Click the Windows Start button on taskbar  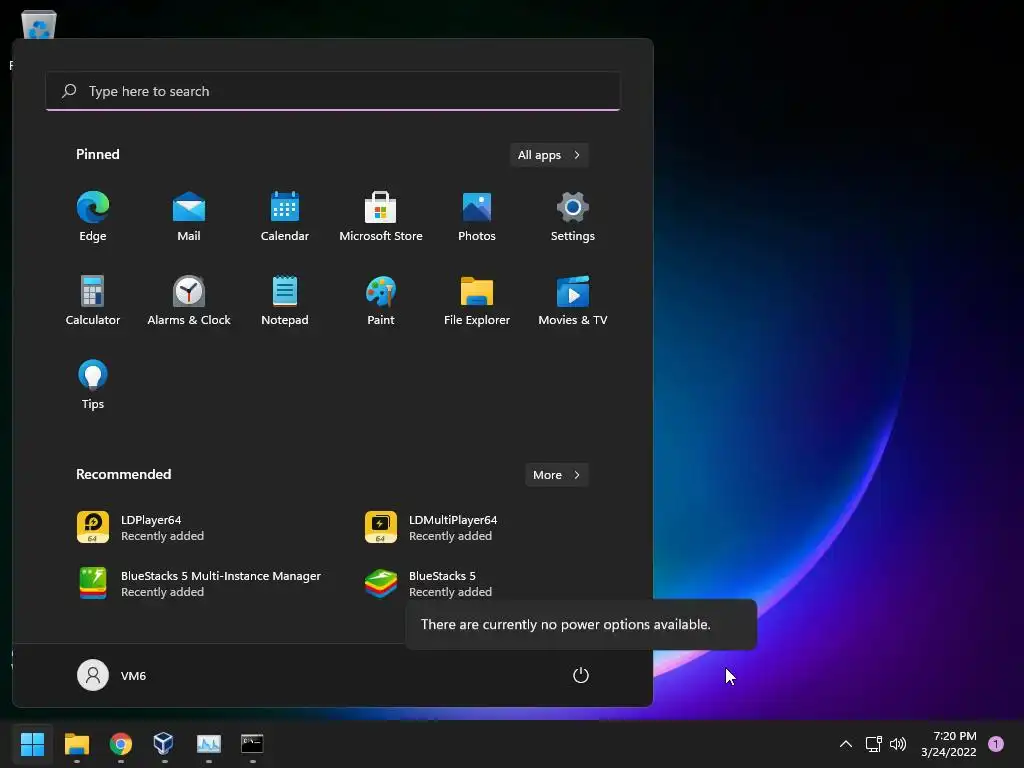[x=32, y=743]
